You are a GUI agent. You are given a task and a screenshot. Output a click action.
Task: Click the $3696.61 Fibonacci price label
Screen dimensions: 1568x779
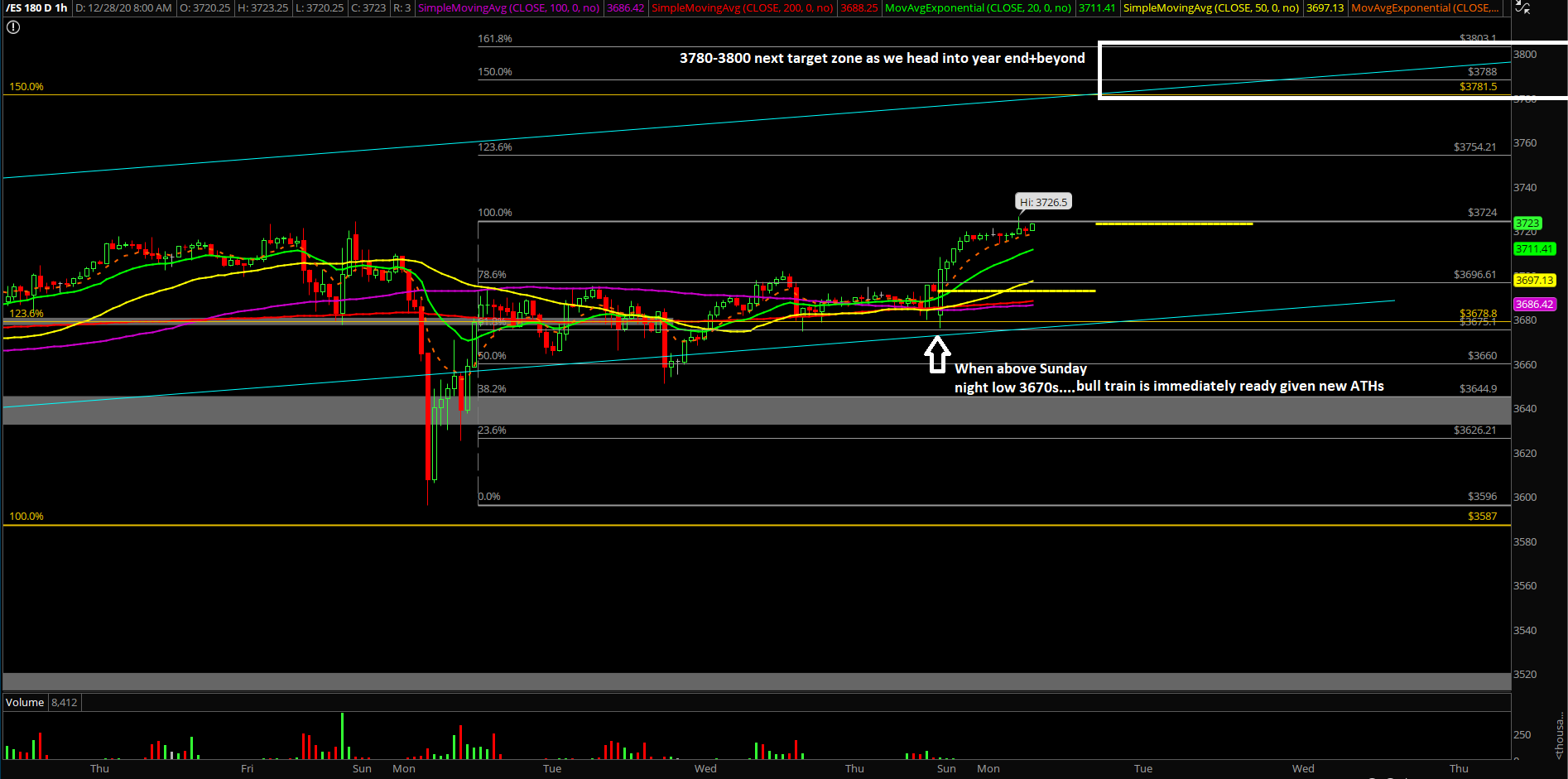click(x=1475, y=275)
